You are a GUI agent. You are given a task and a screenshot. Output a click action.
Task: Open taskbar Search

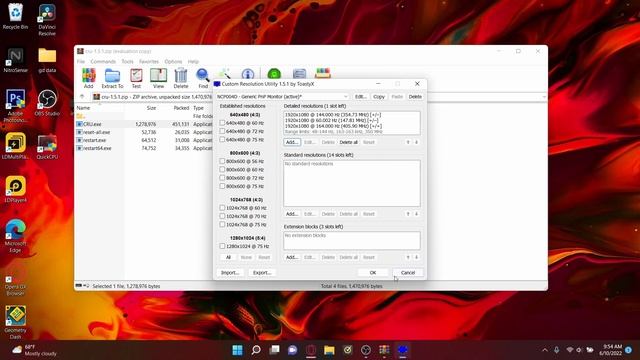click(x=256, y=350)
